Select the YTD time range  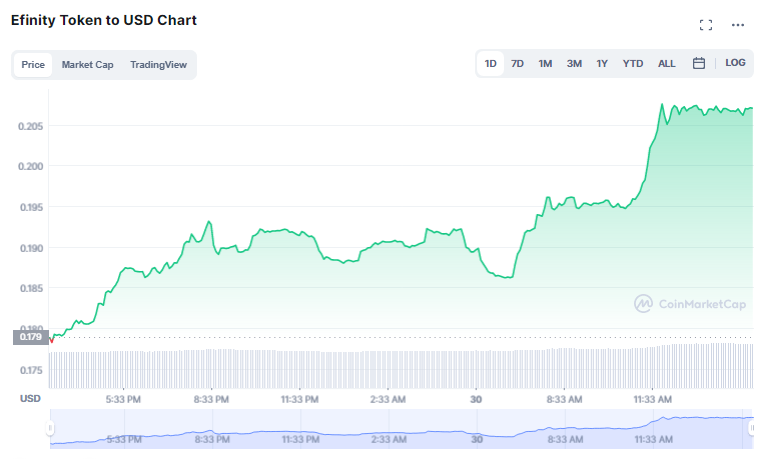(x=633, y=63)
